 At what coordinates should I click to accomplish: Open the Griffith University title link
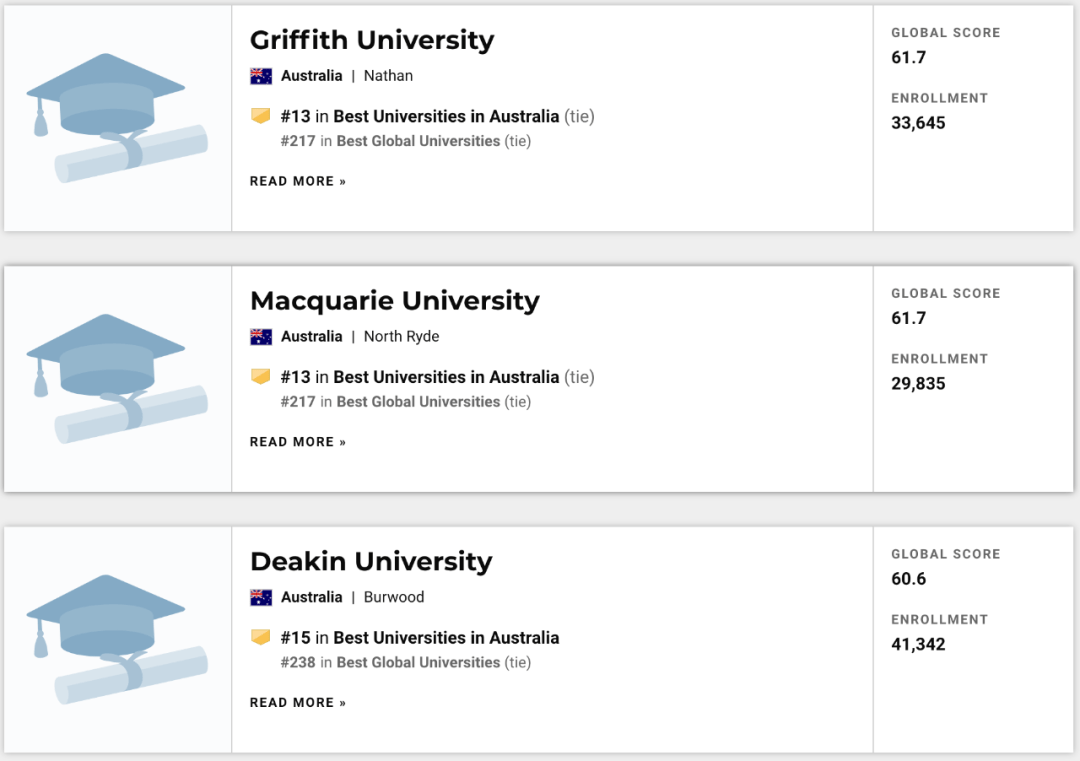(372, 40)
